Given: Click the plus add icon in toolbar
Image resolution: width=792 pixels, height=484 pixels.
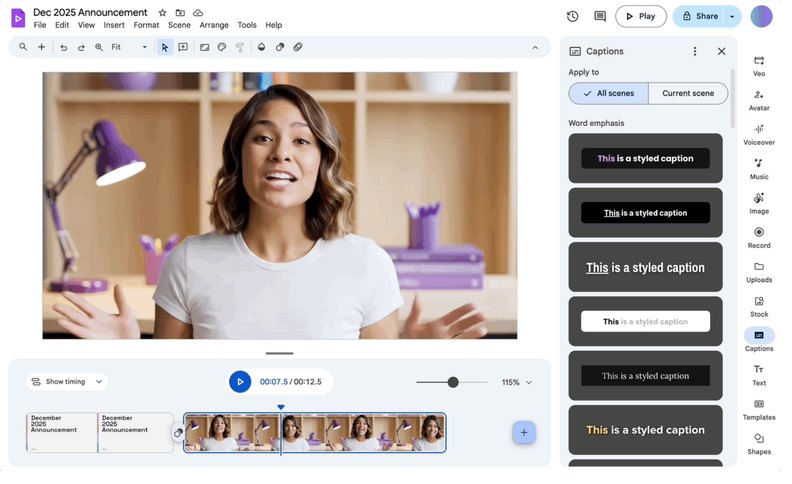Looking at the screenshot, I should 41,47.
